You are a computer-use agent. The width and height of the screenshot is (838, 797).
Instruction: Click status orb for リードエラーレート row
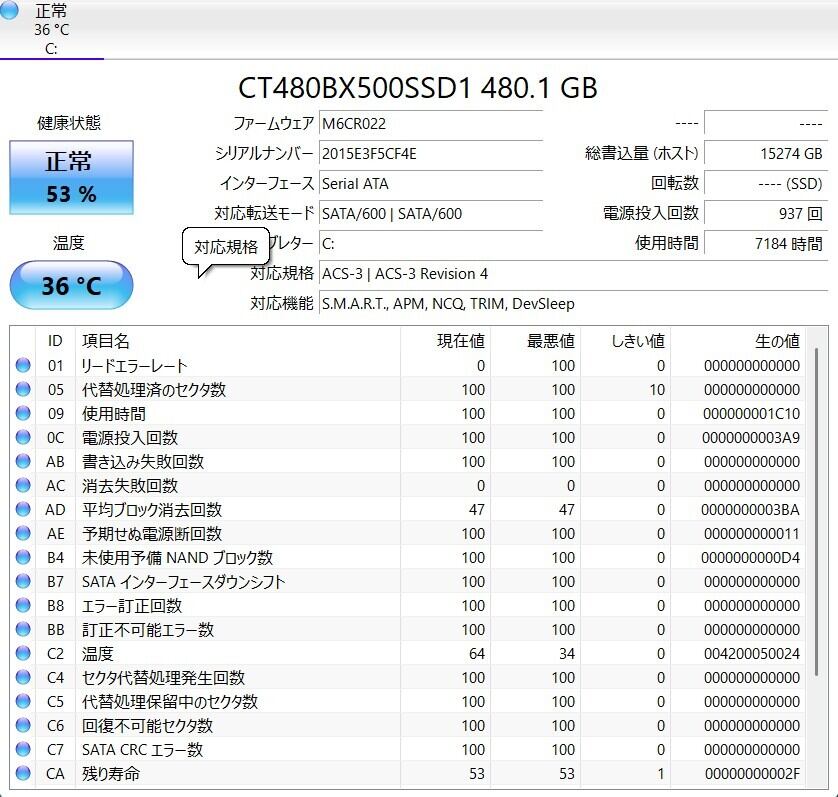[23, 366]
